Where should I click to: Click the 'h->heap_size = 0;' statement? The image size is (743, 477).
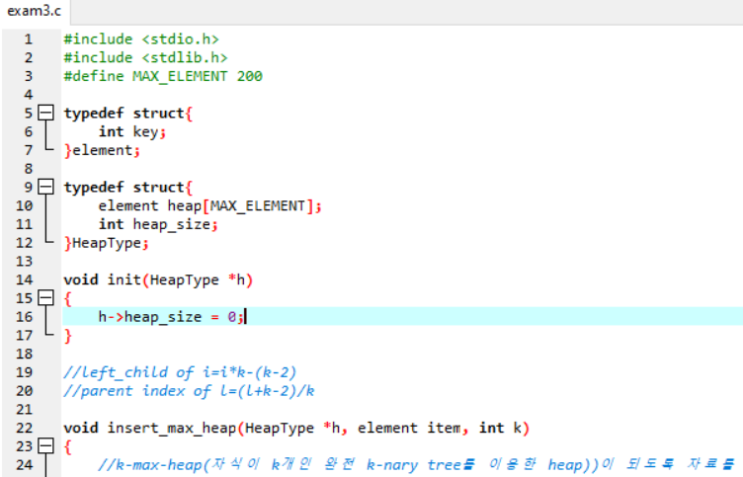coord(171,316)
